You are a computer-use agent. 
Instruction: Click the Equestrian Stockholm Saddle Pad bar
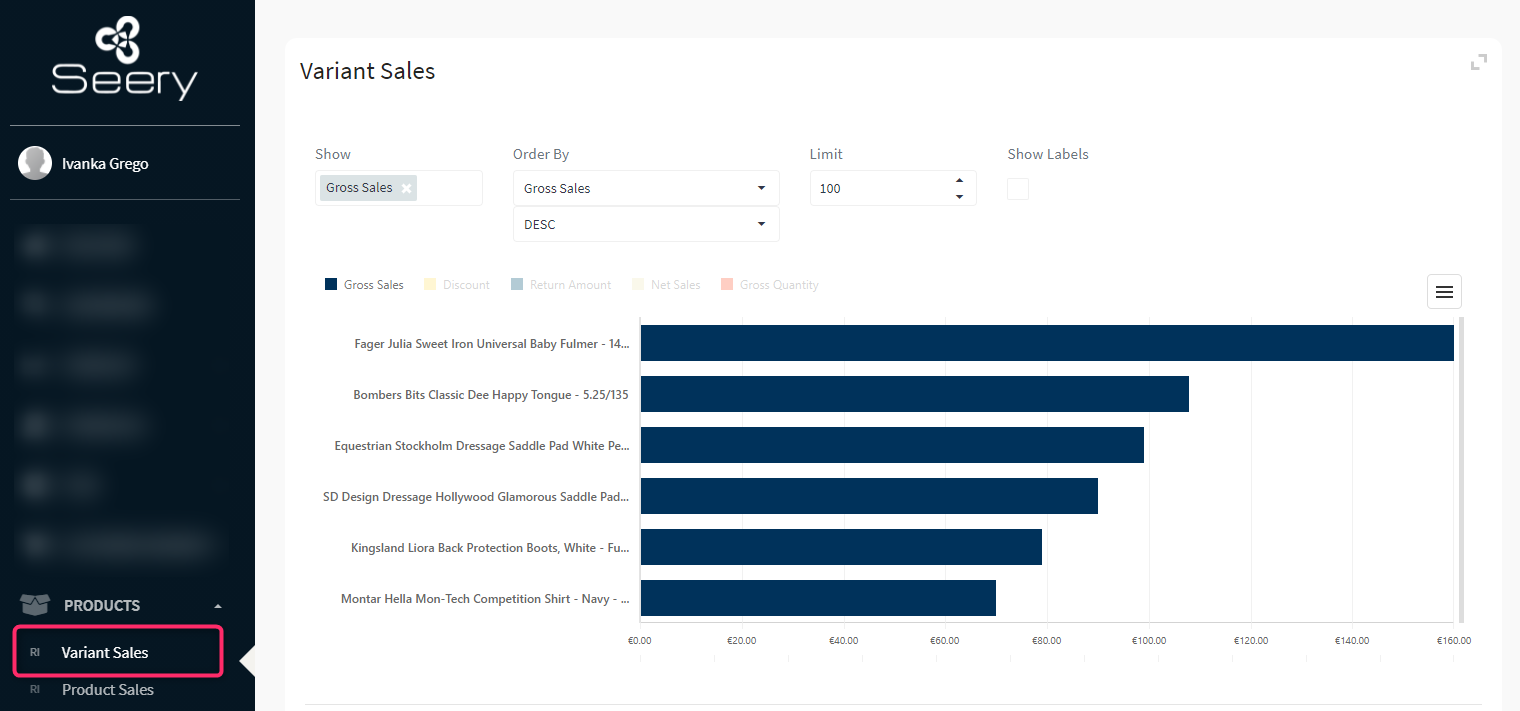tap(892, 445)
